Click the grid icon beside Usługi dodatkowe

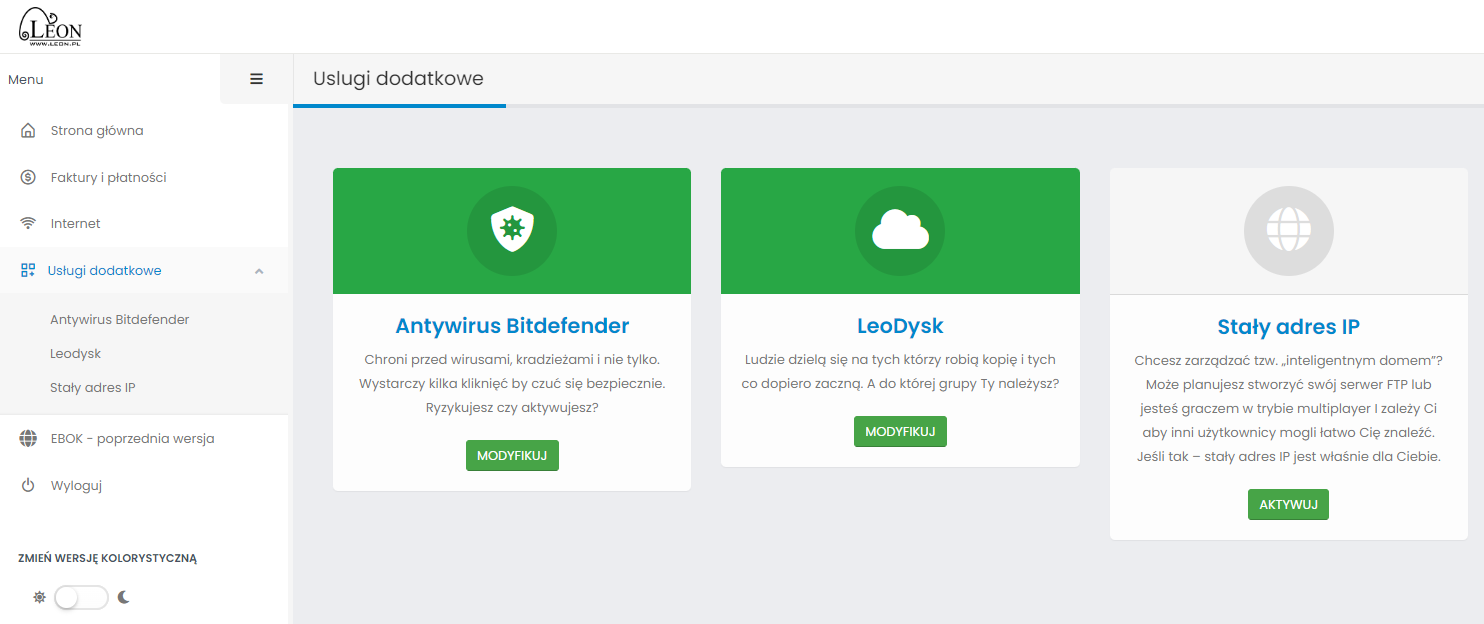tap(28, 270)
